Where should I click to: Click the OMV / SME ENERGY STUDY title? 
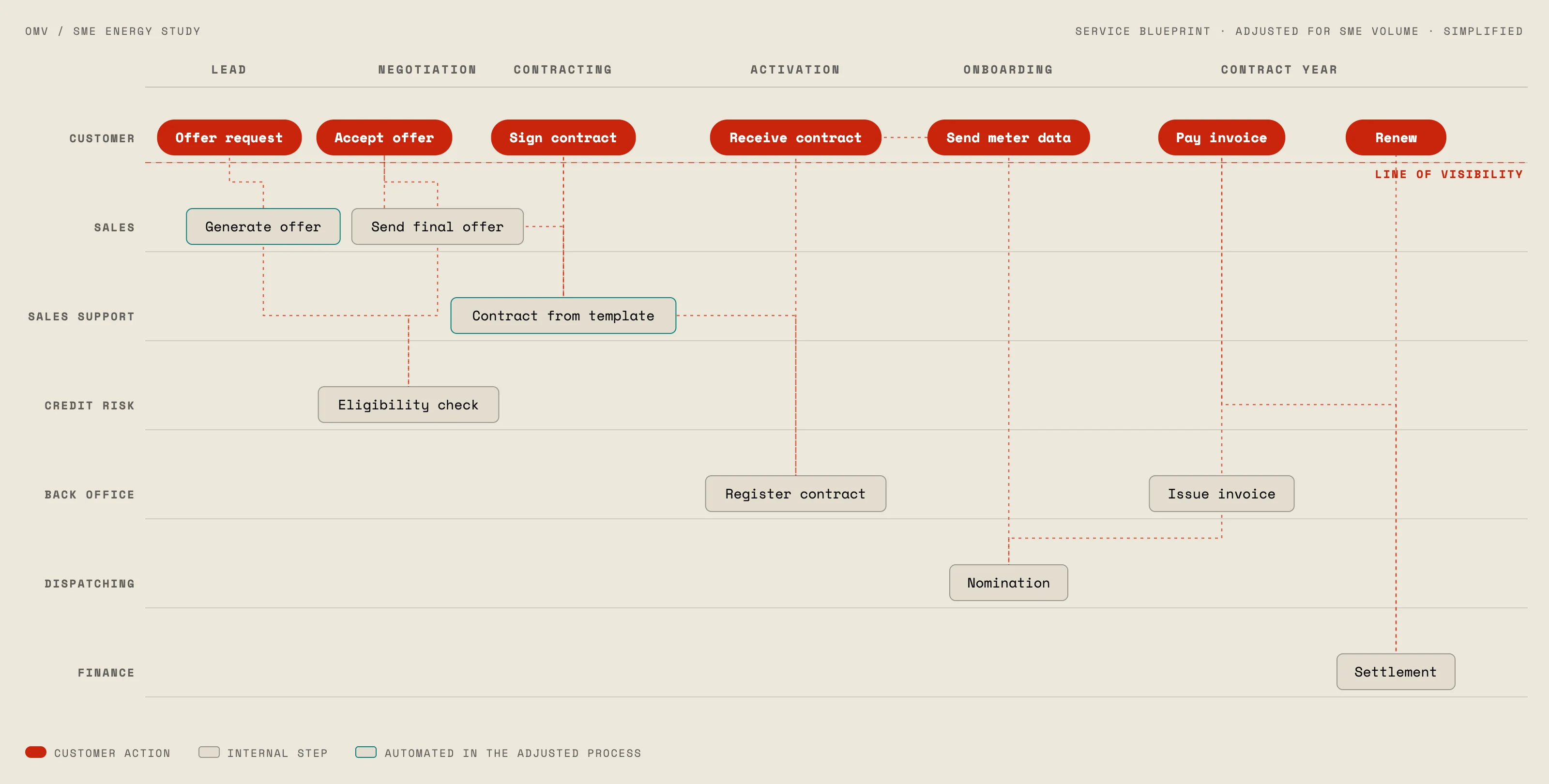pyautogui.click(x=113, y=31)
